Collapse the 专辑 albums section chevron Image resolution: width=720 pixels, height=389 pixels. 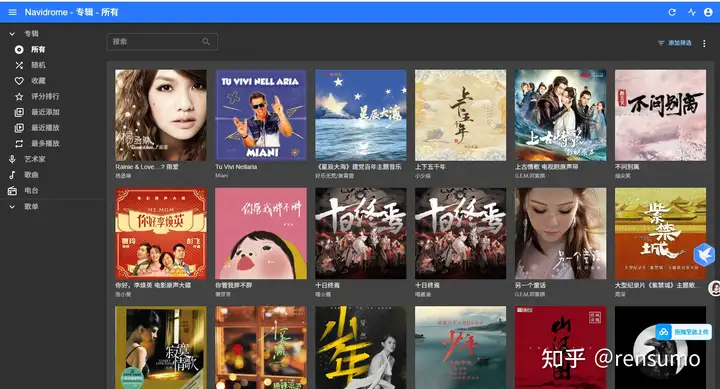[12, 34]
